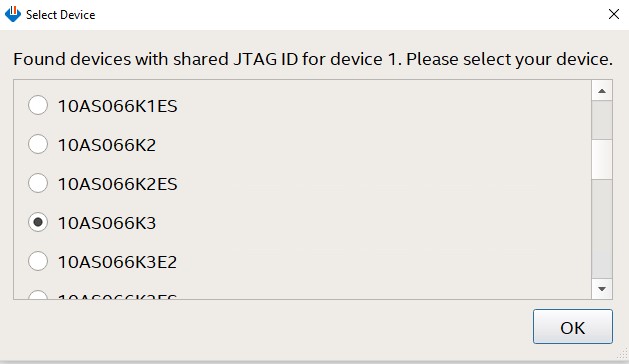Screen dimensions: 629x364
Task: Click the Select Device title text
Action: coord(61,15)
